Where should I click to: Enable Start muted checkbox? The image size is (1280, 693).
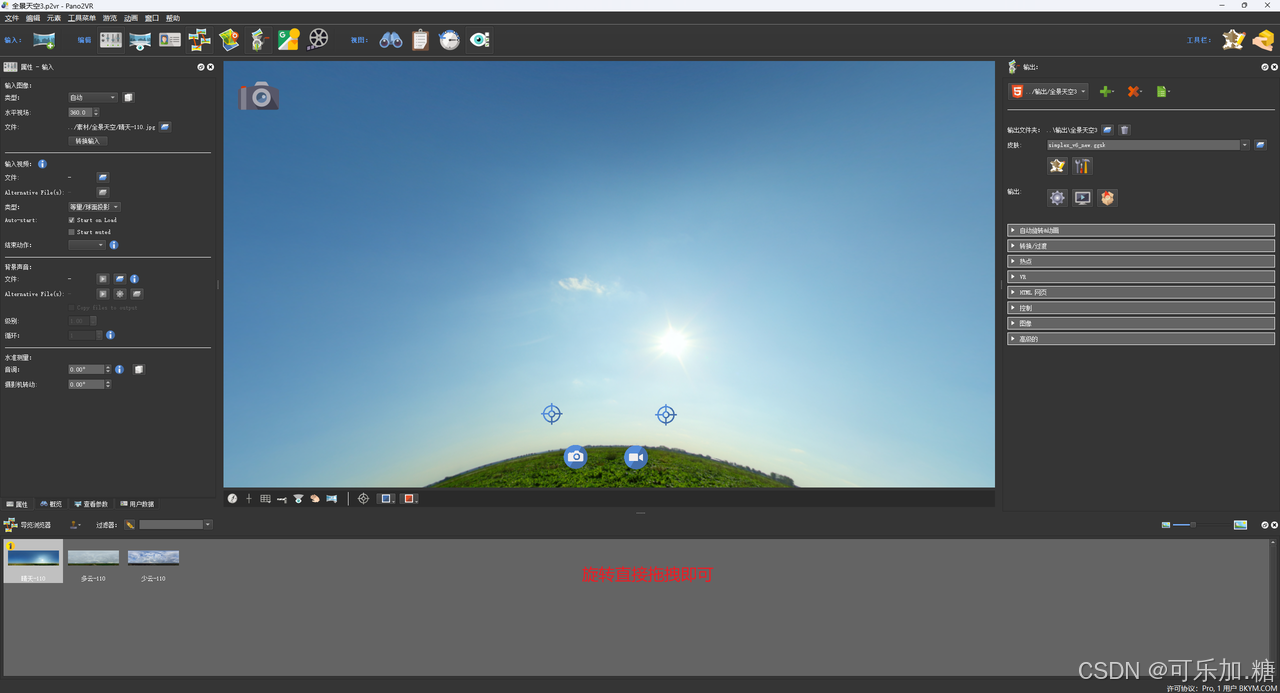(x=71, y=232)
